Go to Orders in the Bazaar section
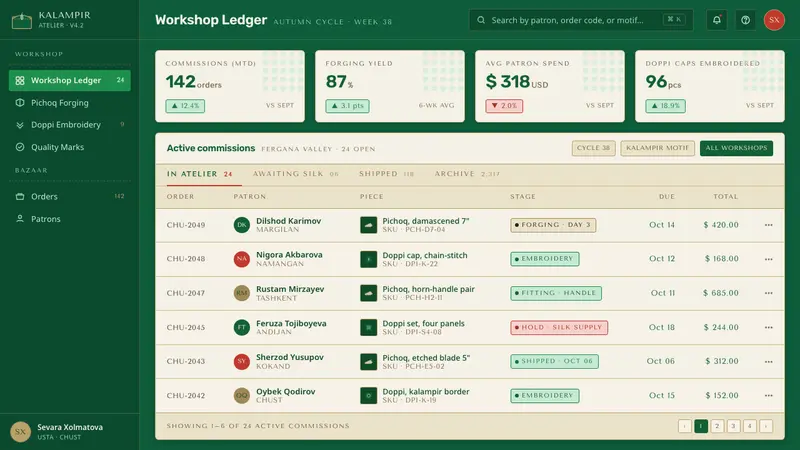 point(69,196)
